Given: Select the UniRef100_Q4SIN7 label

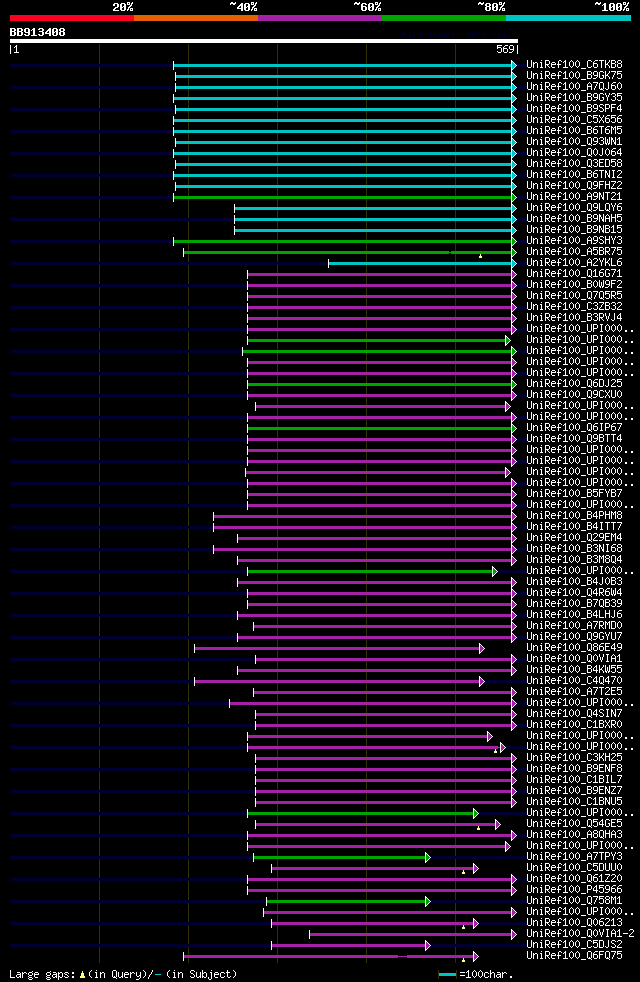Looking at the screenshot, I should coord(574,713).
